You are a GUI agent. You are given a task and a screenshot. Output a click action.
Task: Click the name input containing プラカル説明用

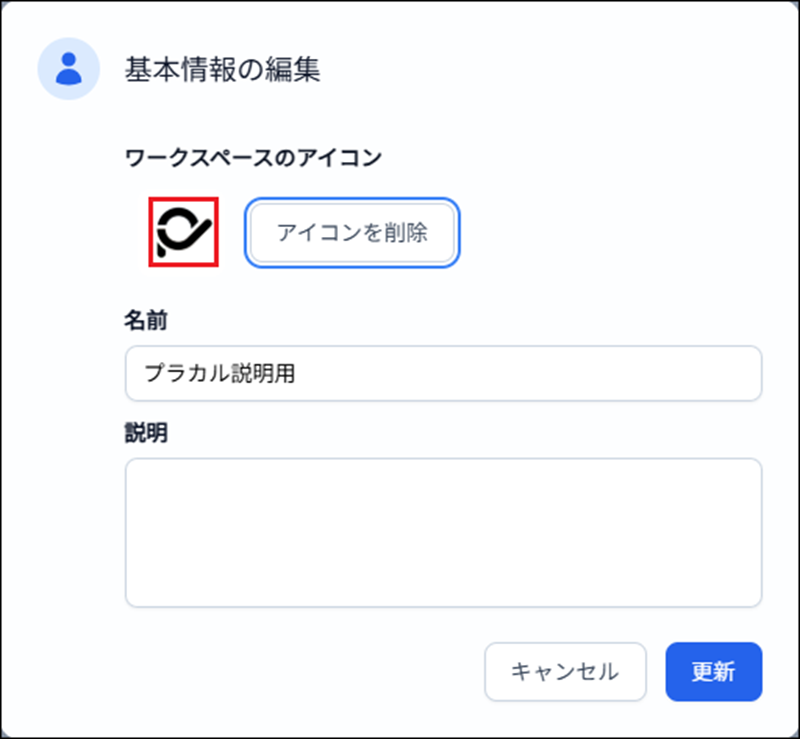tap(443, 373)
